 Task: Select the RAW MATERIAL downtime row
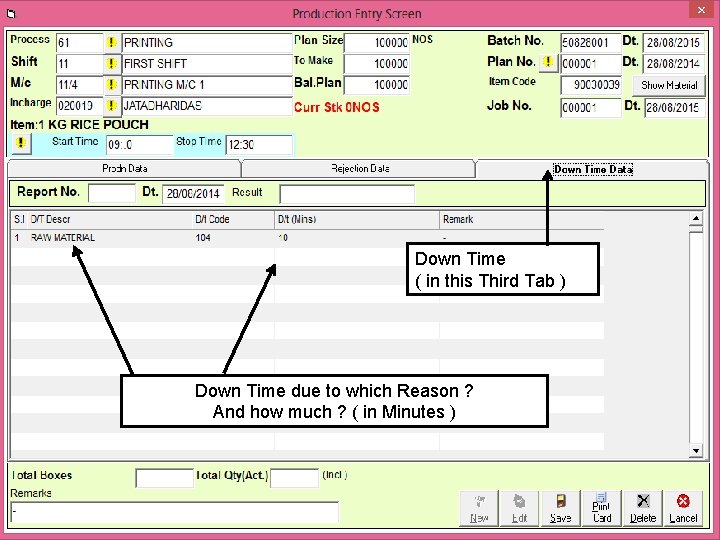[x=307, y=238]
